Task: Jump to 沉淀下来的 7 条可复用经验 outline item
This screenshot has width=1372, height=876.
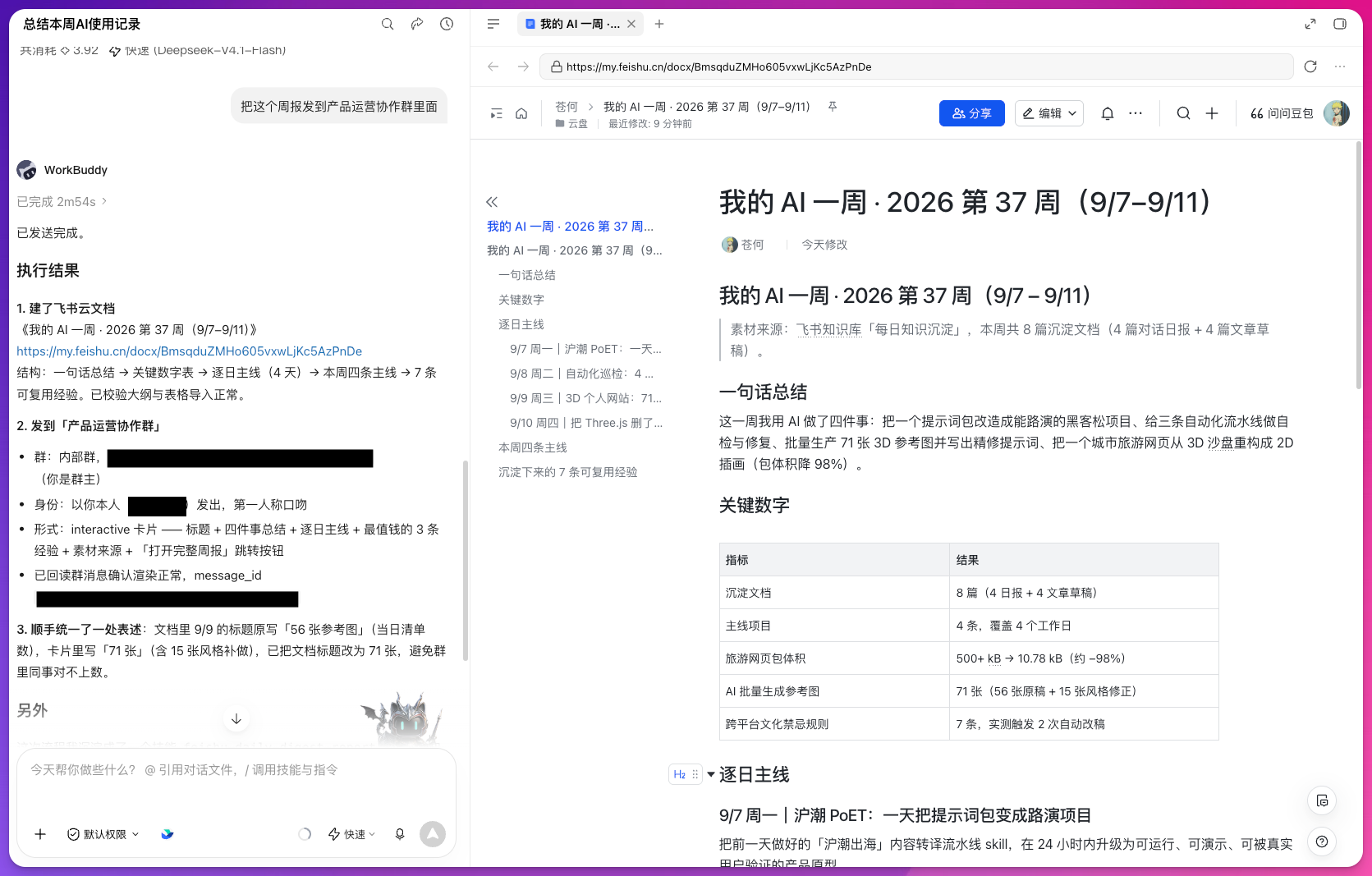Action: (x=568, y=472)
